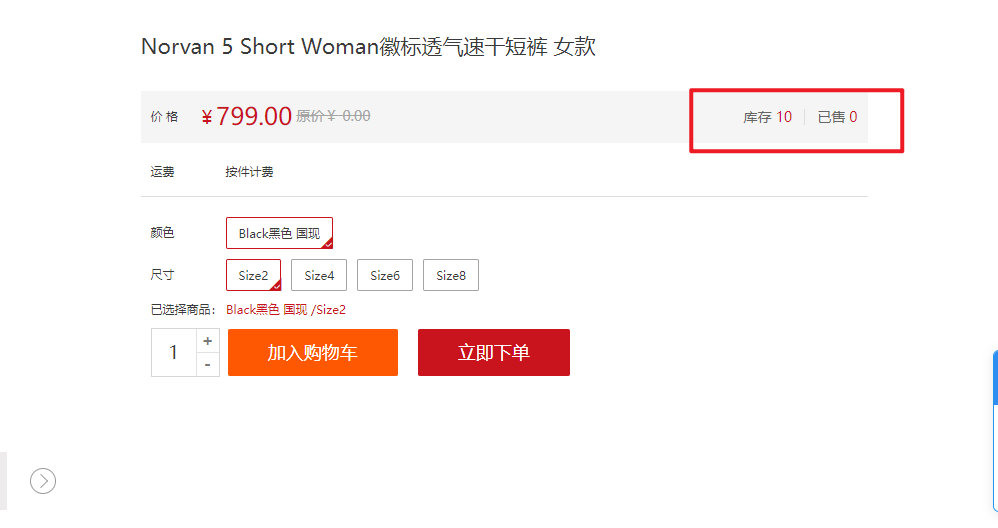998x528 pixels.
Task: Click the 运费 shipping label
Action: point(162,172)
